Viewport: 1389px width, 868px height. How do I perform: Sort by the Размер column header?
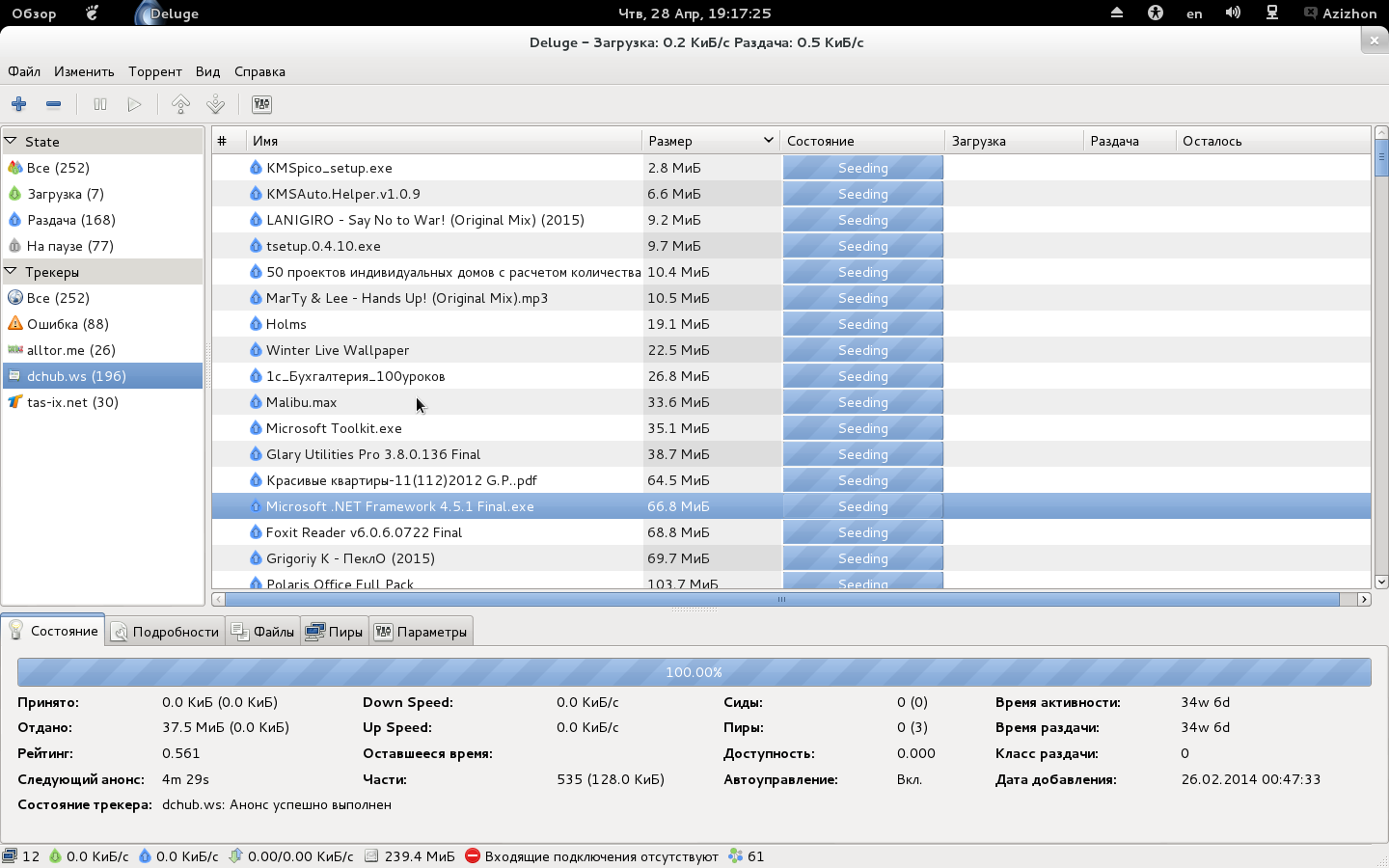pyautogui.click(x=711, y=141)
